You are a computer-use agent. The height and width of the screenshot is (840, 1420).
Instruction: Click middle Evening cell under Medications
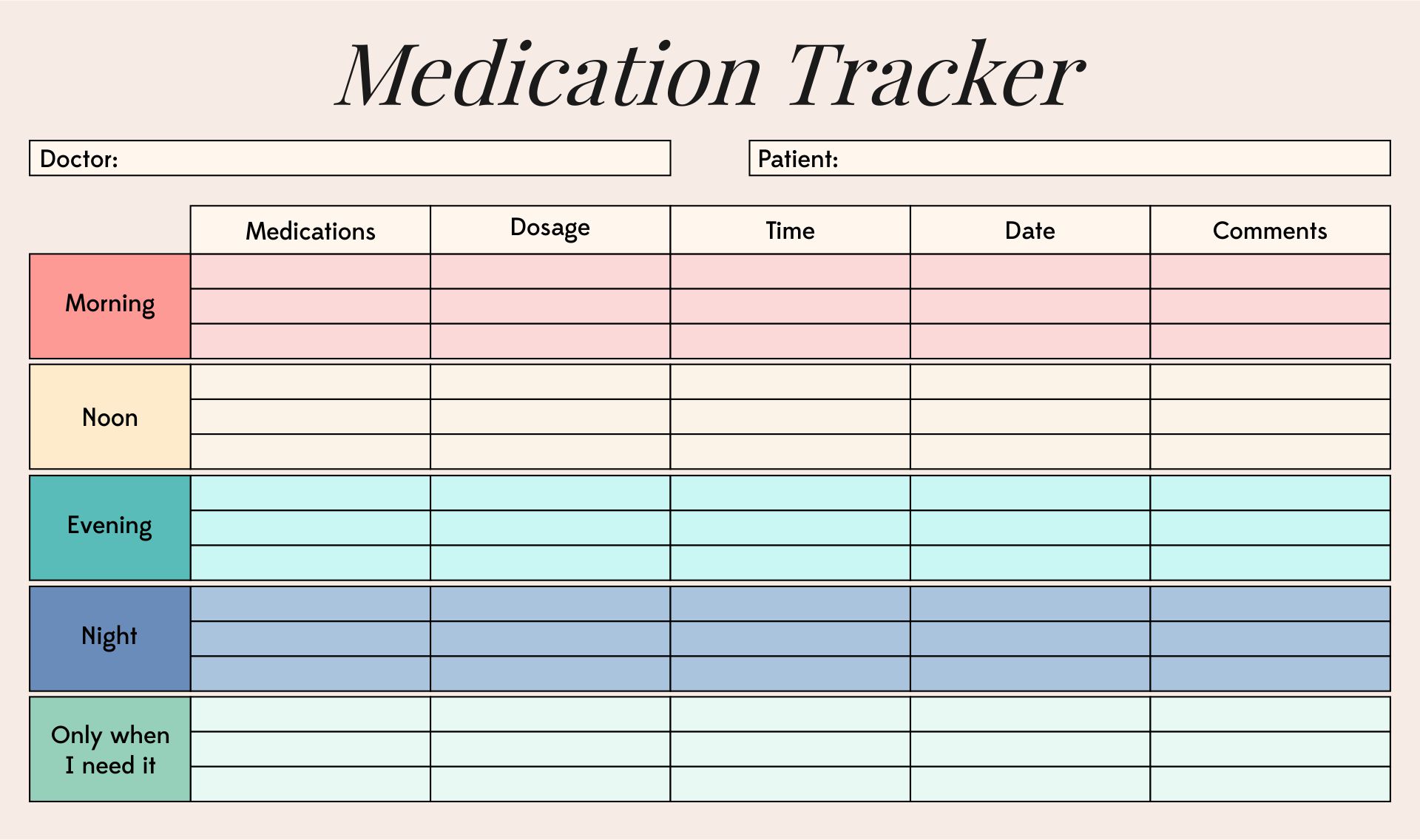click(311, 528)
